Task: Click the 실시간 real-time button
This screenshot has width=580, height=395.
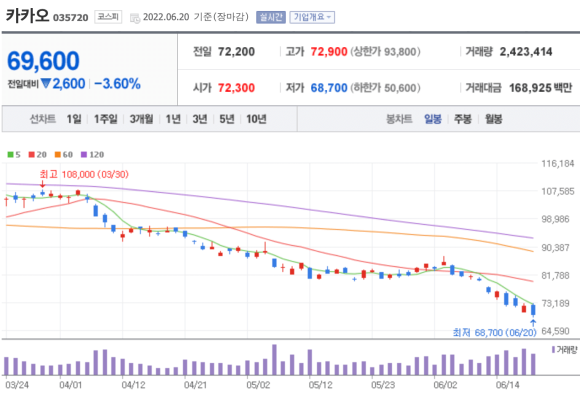Action: (x=271, y=17)
